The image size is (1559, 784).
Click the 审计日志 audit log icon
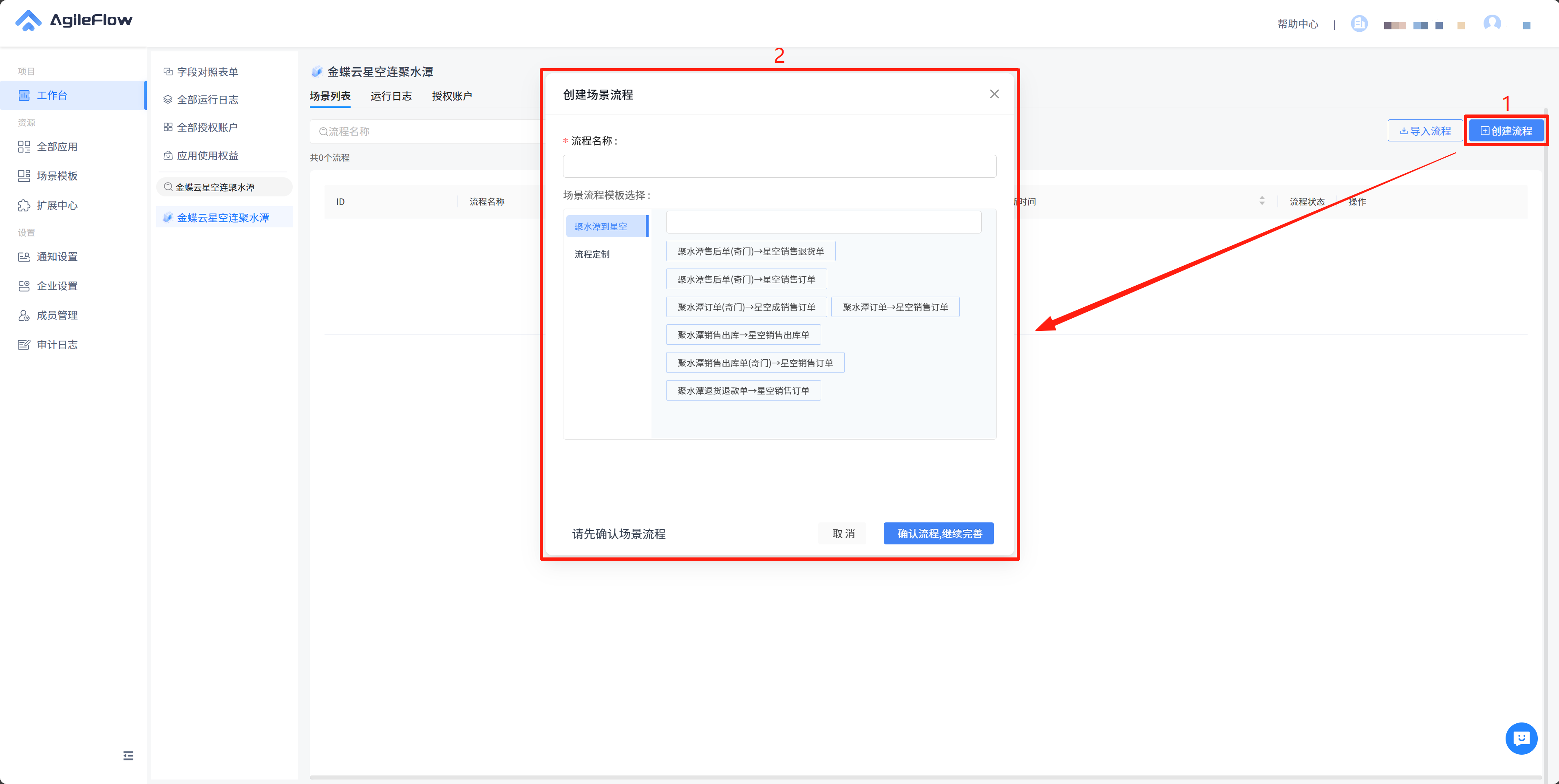click(x=24, y=345)
